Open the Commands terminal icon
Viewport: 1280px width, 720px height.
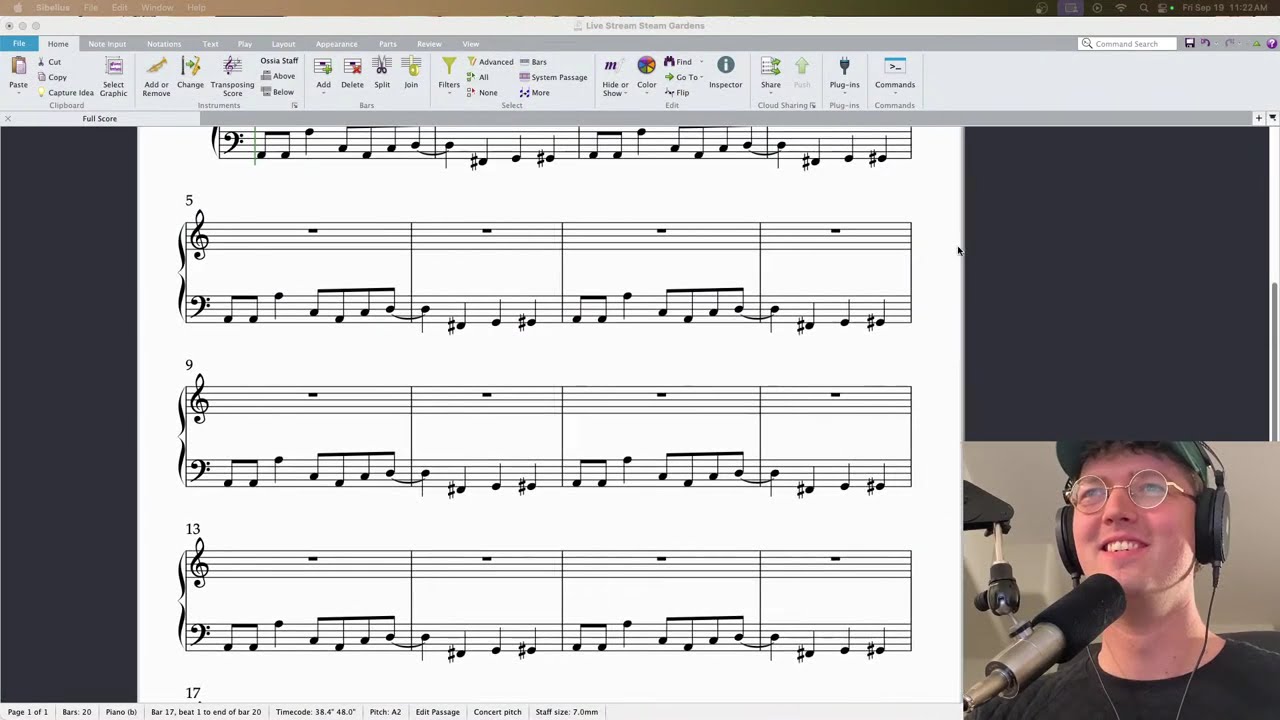pyautogui.click(x=895, y=66)
